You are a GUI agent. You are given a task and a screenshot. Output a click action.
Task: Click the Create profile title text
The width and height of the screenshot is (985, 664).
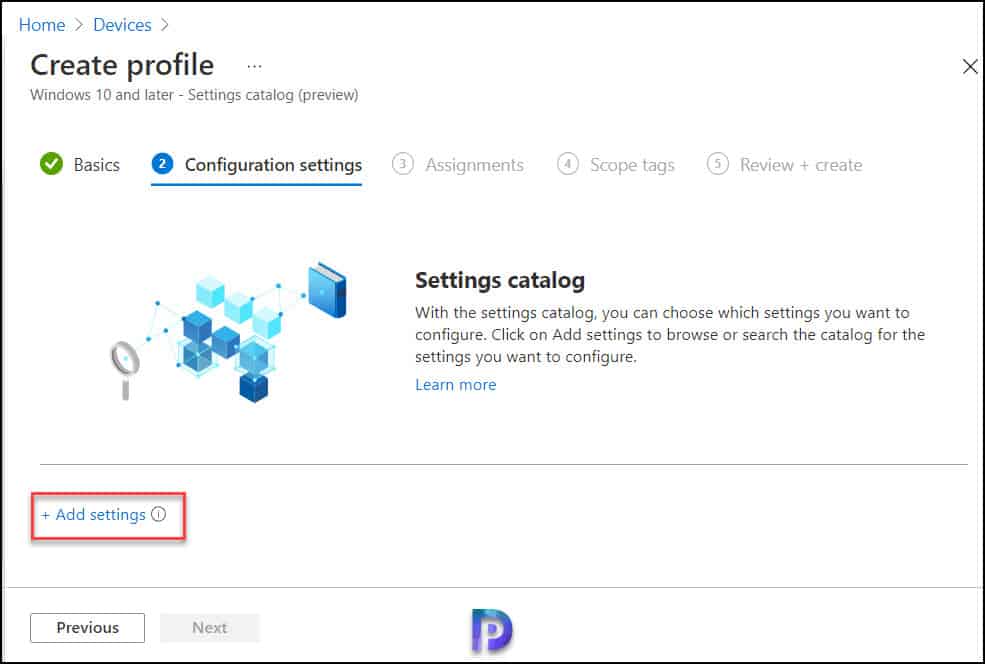click(x=122, y=65)
